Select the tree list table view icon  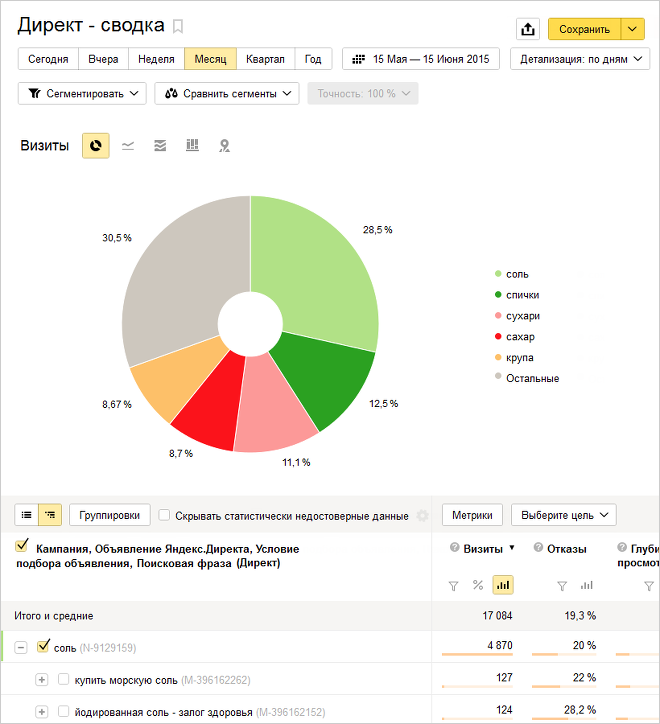(x=50, y=515)
